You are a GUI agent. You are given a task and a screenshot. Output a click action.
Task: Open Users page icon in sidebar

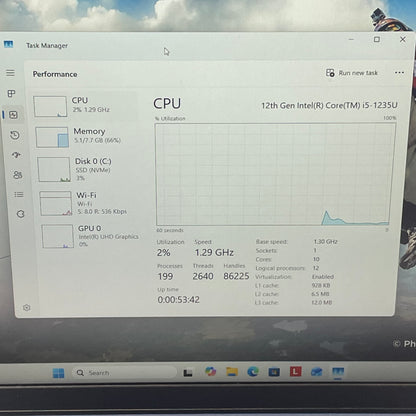(18, 175)
